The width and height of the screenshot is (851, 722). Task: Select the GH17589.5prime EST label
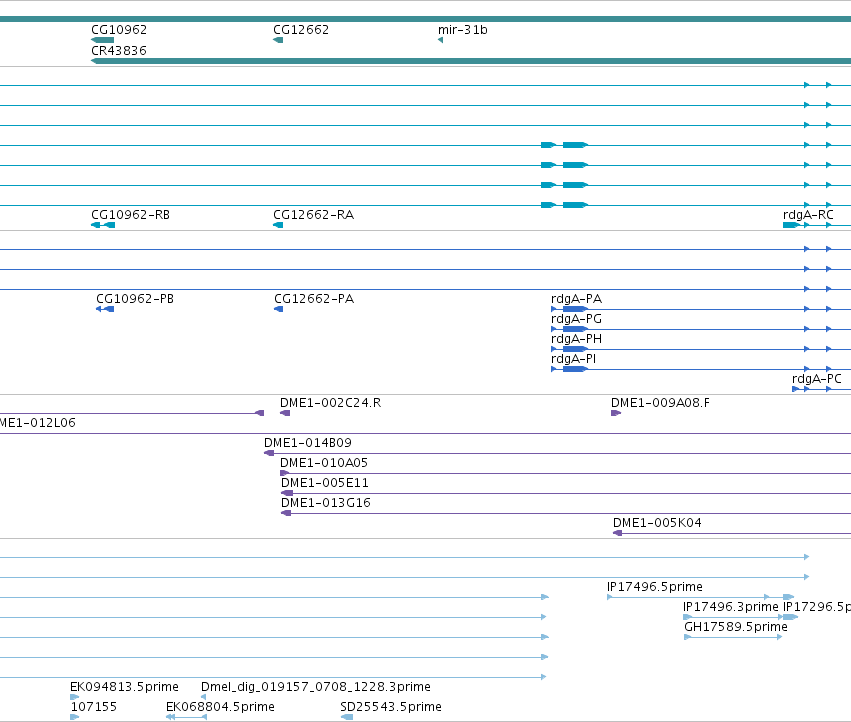pos(735,627)
